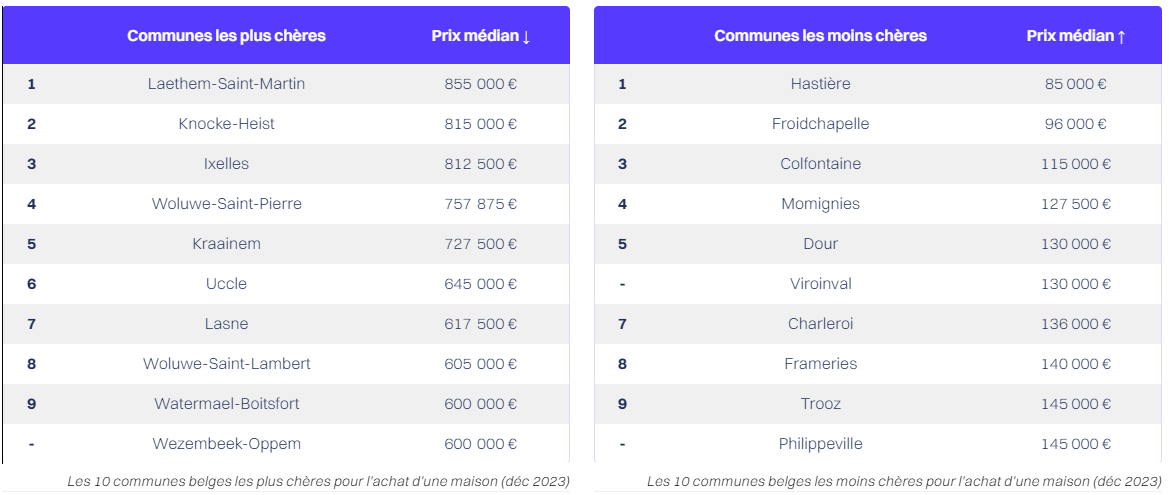Sort by ascending Prix médian arrow

tap(1121, 37)
